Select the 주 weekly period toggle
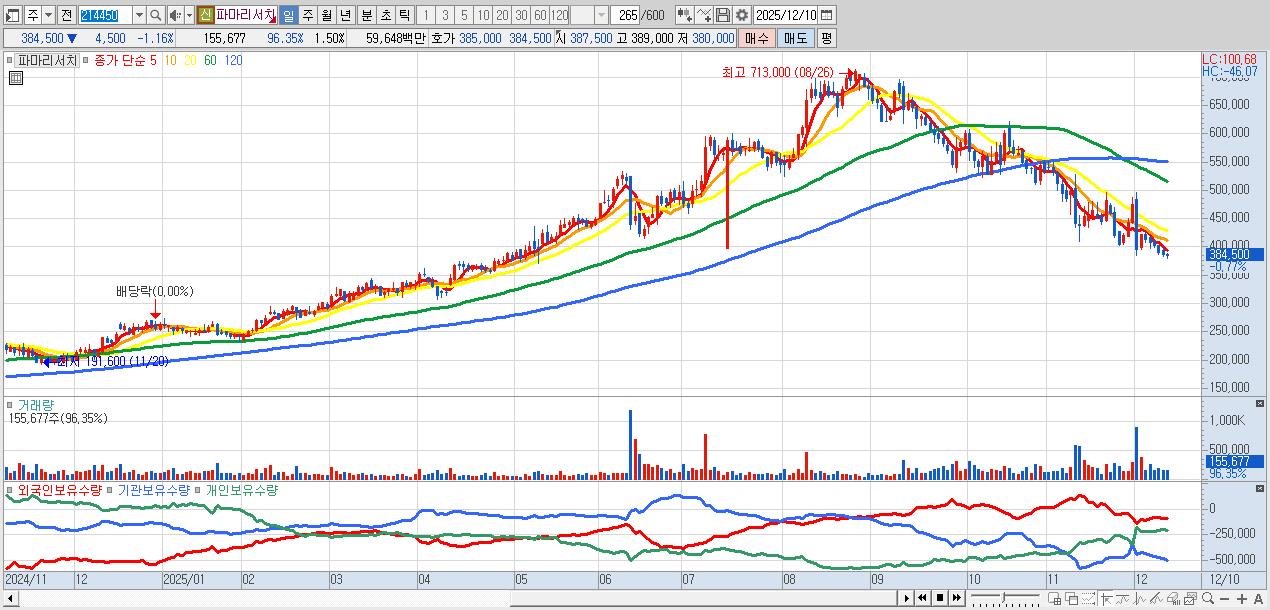Viewport: 1270px width, 610px height. (306, 16)
